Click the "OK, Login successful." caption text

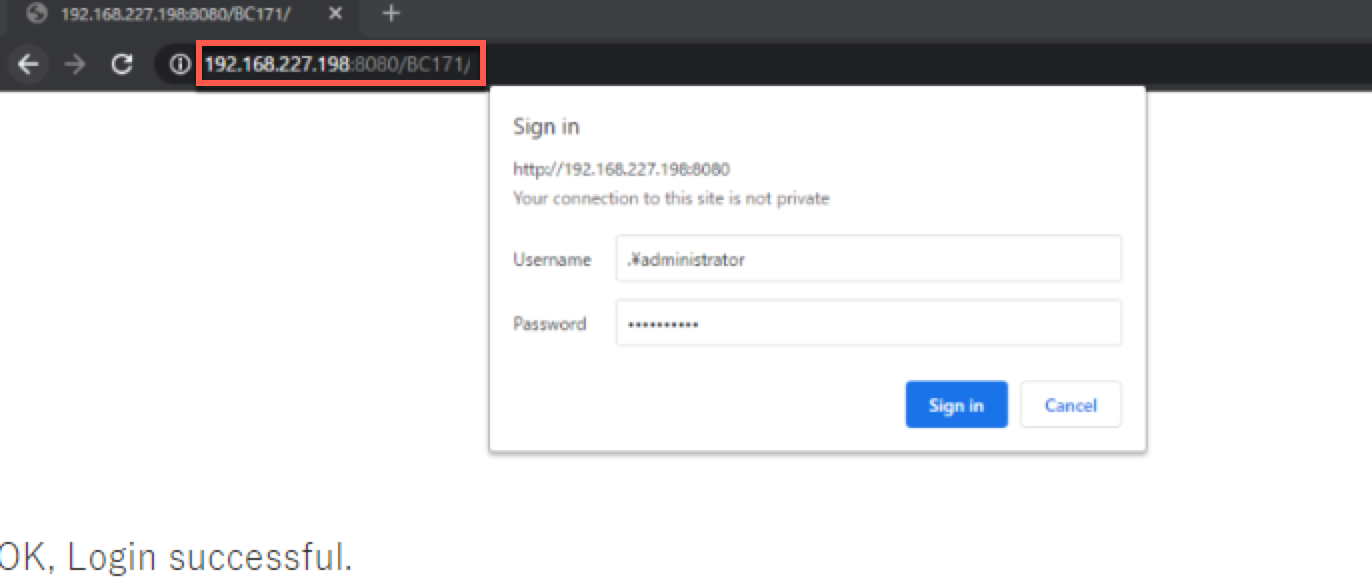click(175, 556)
